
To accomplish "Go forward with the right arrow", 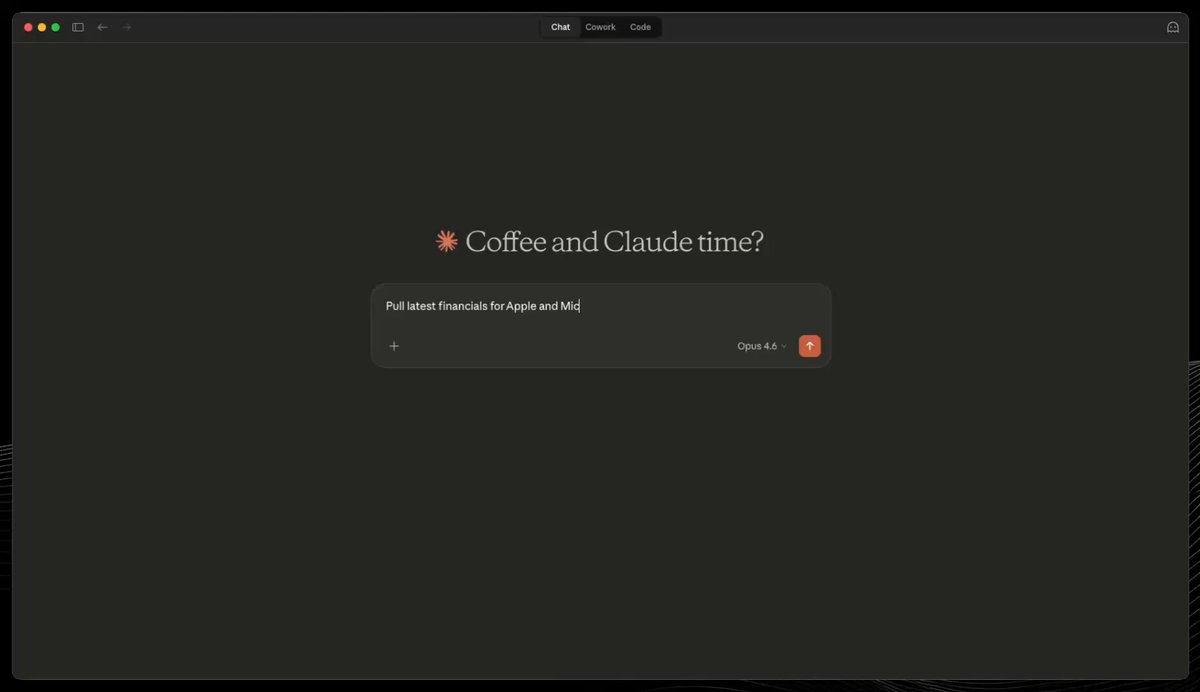I will click(x=127, y=27).
